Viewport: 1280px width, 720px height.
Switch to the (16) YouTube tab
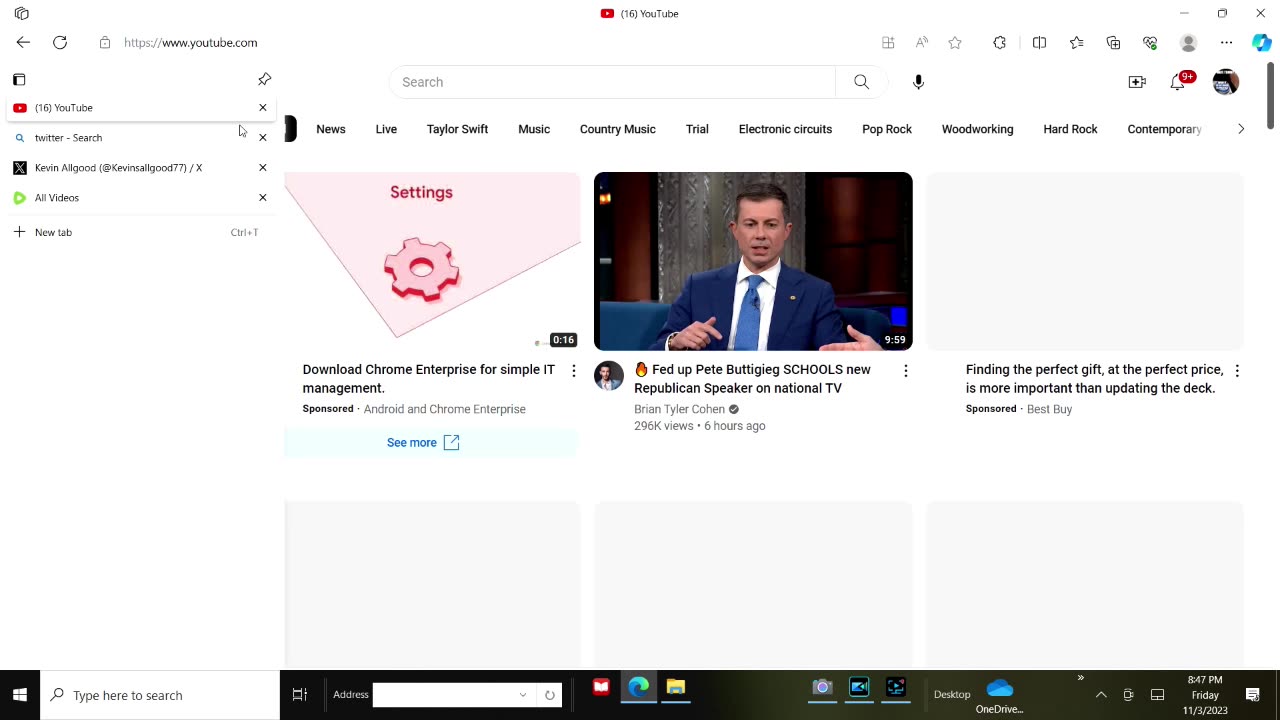(140, 107)
